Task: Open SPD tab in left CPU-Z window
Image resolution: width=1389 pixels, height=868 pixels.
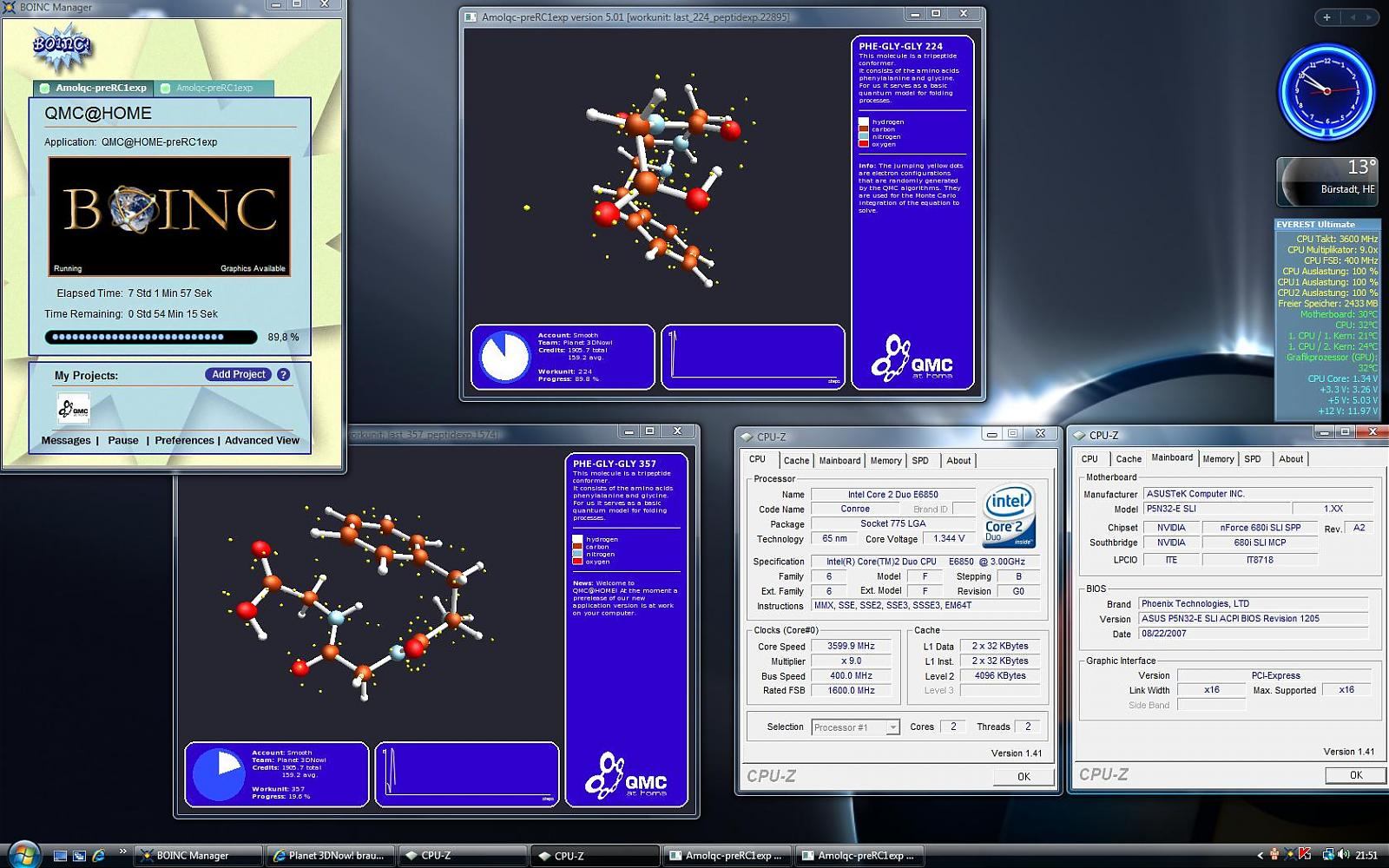Action: [x=920, y=461]
